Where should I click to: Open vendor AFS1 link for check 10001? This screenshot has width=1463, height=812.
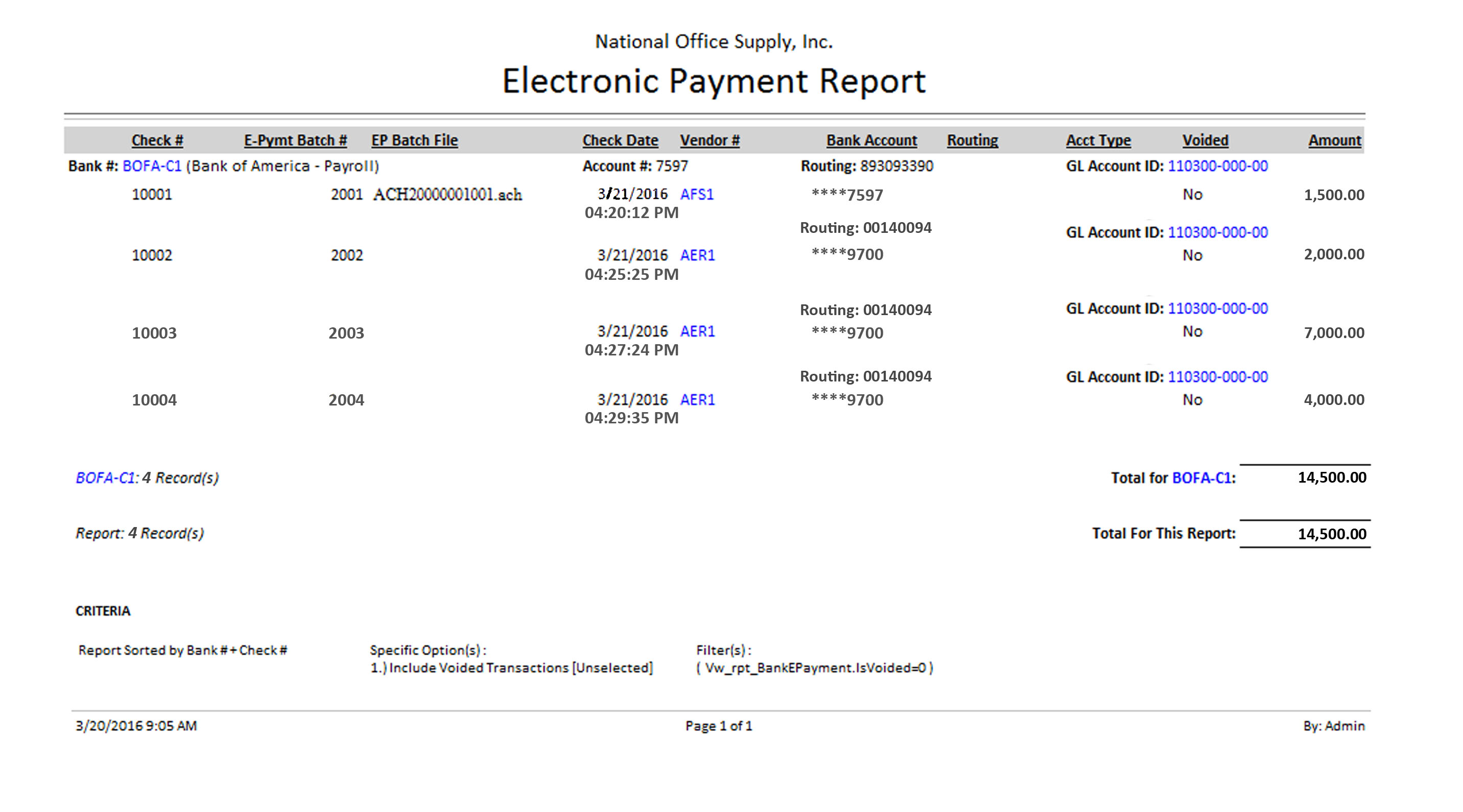(x=696, y=194)
